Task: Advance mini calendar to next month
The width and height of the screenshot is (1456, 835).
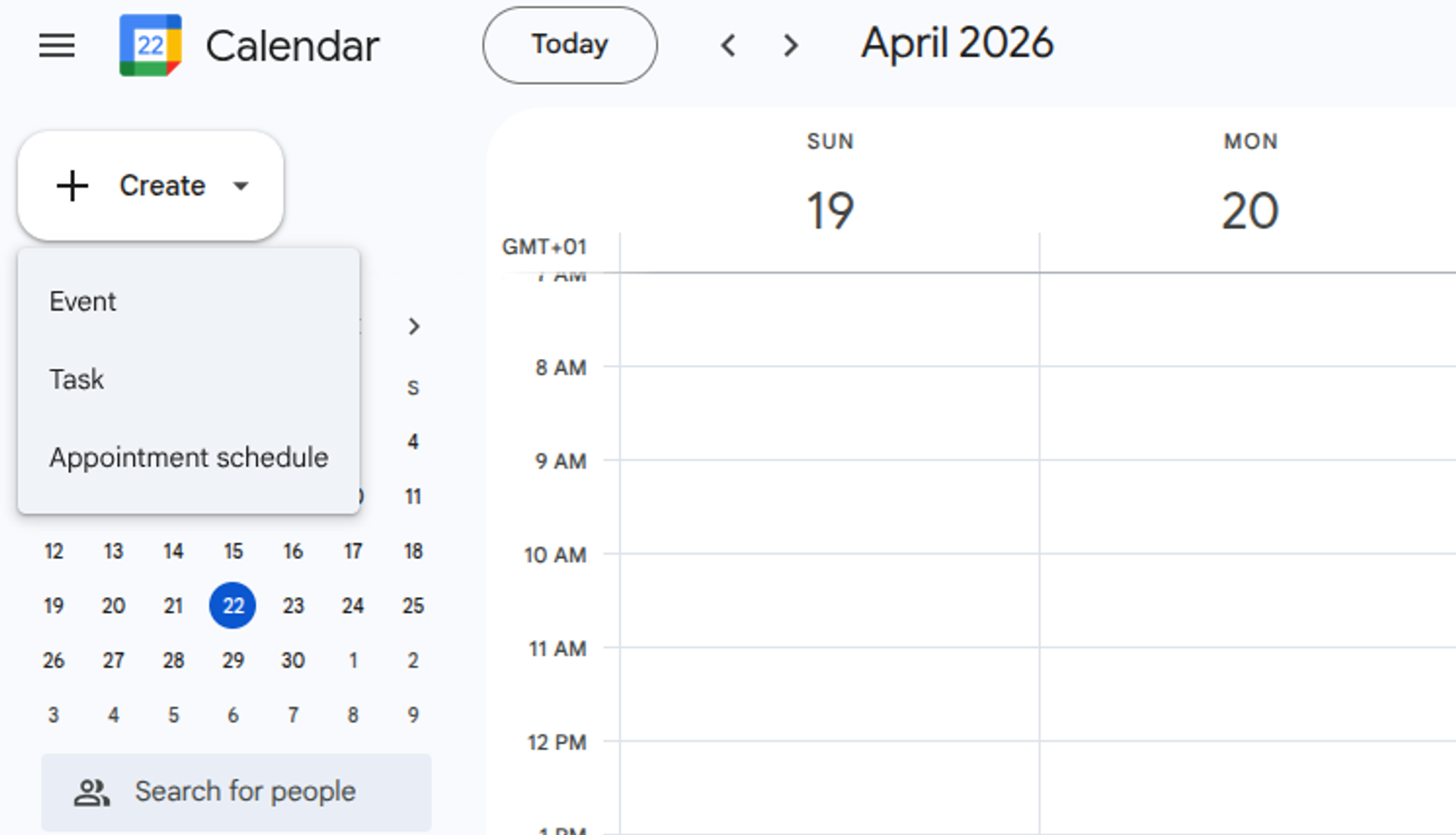Action: click(414, 327)
